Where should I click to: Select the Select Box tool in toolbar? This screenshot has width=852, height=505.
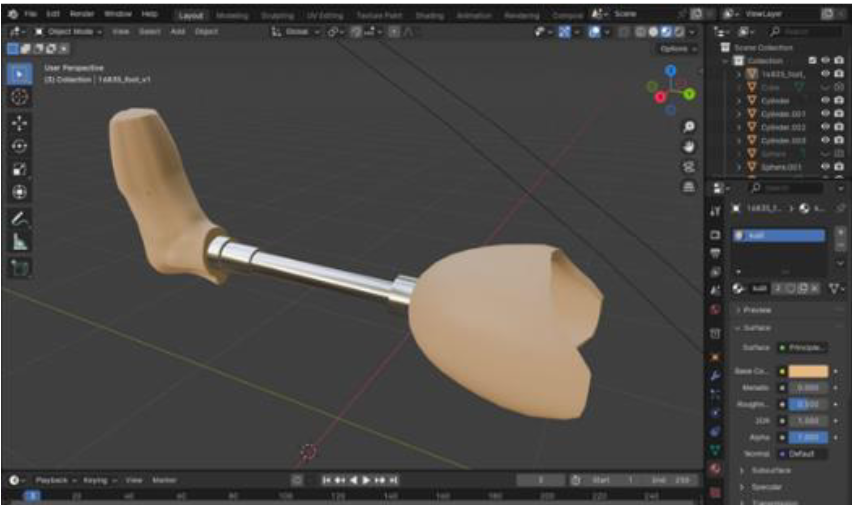coord(20,74)
